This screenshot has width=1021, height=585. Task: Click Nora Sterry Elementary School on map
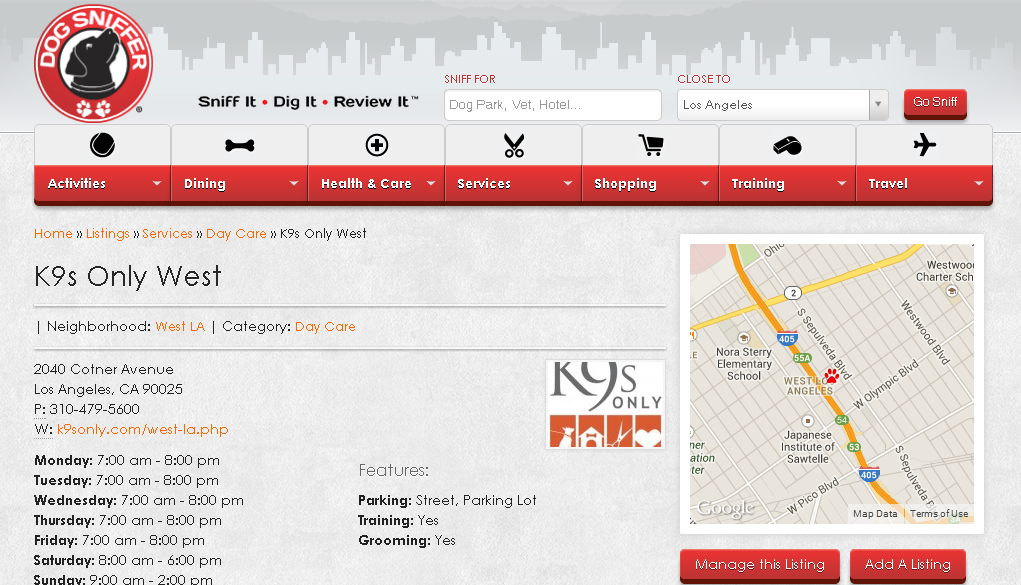744,364
